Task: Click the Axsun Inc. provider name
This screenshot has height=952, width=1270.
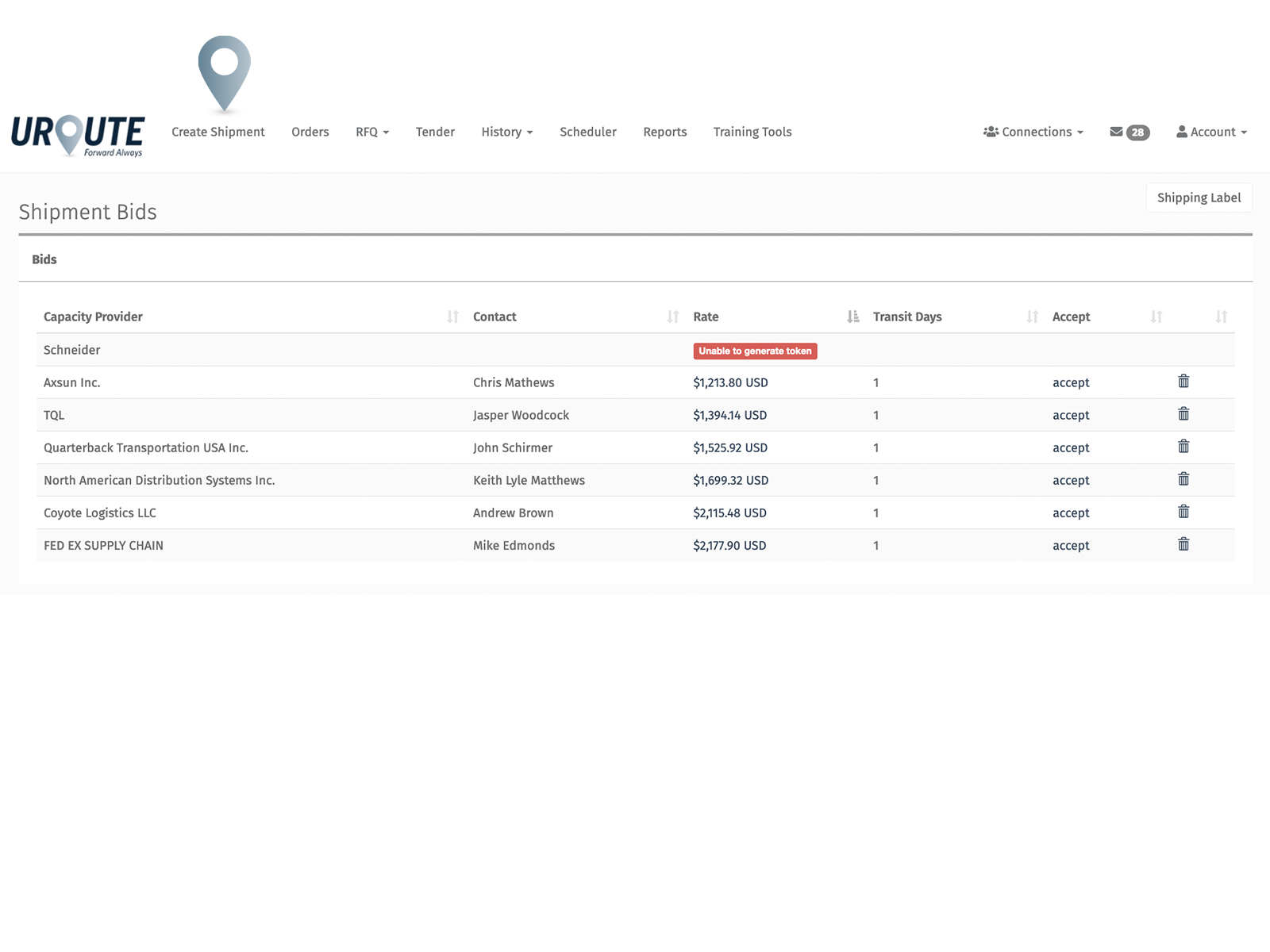Action: coord(72,382)
